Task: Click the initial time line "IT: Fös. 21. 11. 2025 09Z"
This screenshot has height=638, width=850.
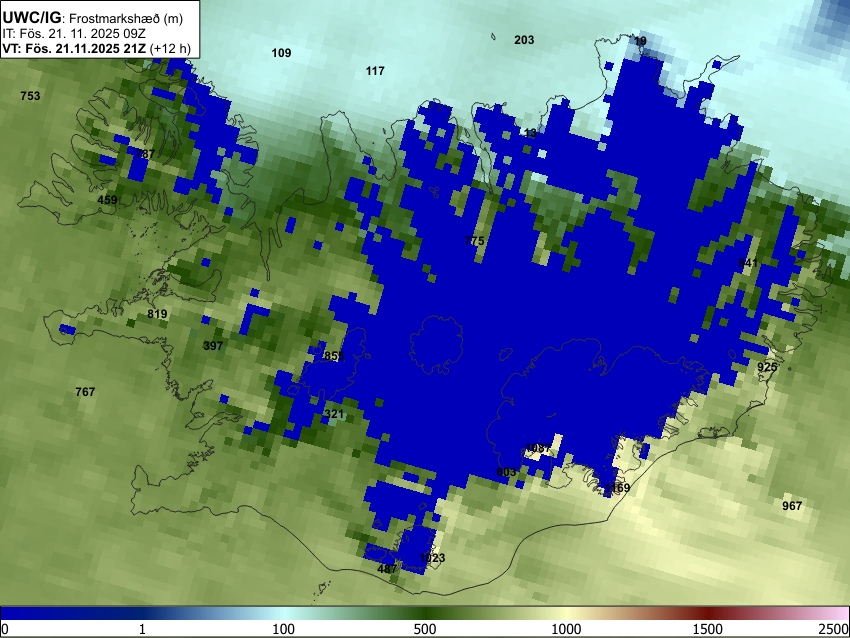Action: [74, 34]
